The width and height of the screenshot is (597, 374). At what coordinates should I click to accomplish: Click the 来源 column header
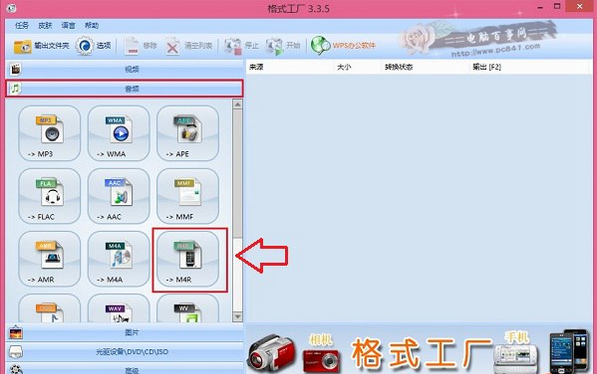pyautogui.click(x=289, y=67)
